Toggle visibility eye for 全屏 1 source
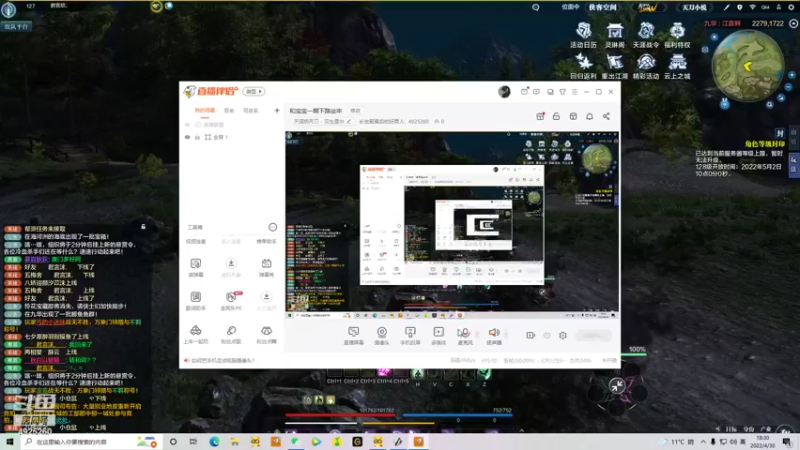The height and width of the screenshot is (450, 800). [187, 137]
